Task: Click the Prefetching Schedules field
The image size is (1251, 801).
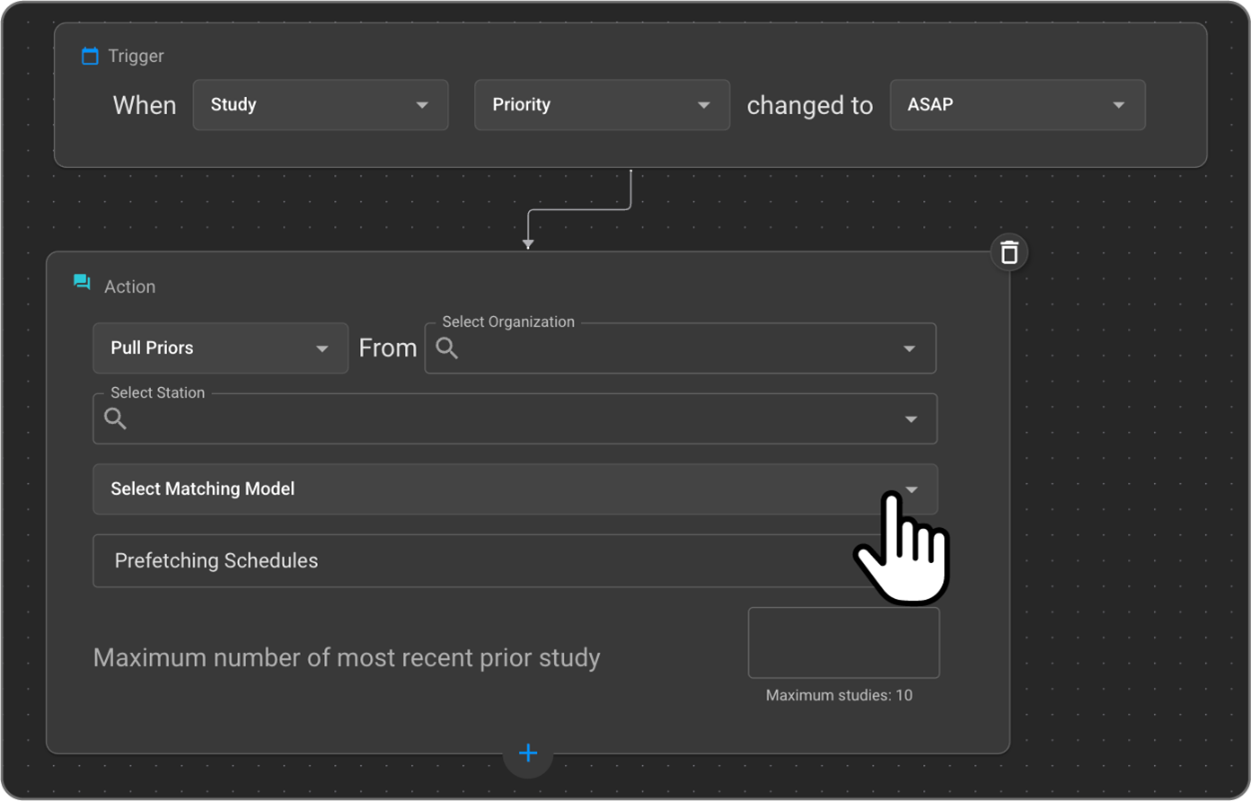Action: 470,561
